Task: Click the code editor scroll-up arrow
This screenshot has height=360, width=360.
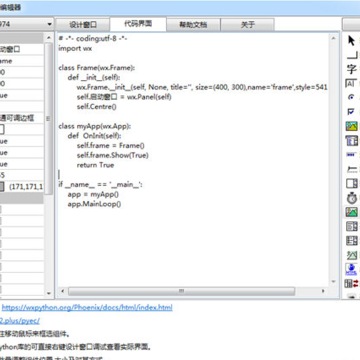Action: pyautogui.click(x=333, y=38)
